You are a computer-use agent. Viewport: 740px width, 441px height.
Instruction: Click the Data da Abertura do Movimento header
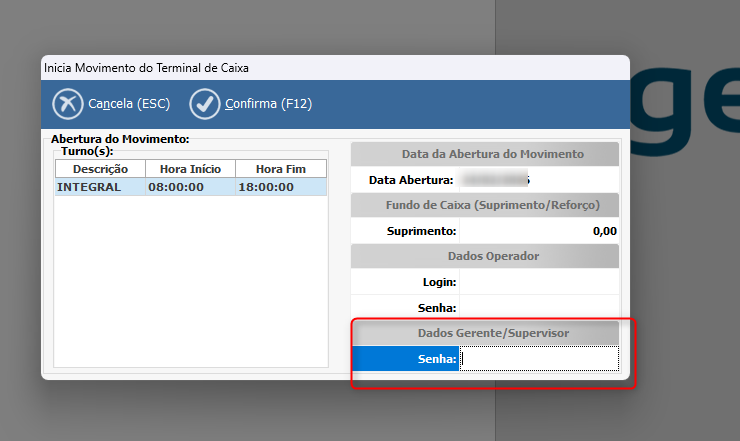point(485,154)
